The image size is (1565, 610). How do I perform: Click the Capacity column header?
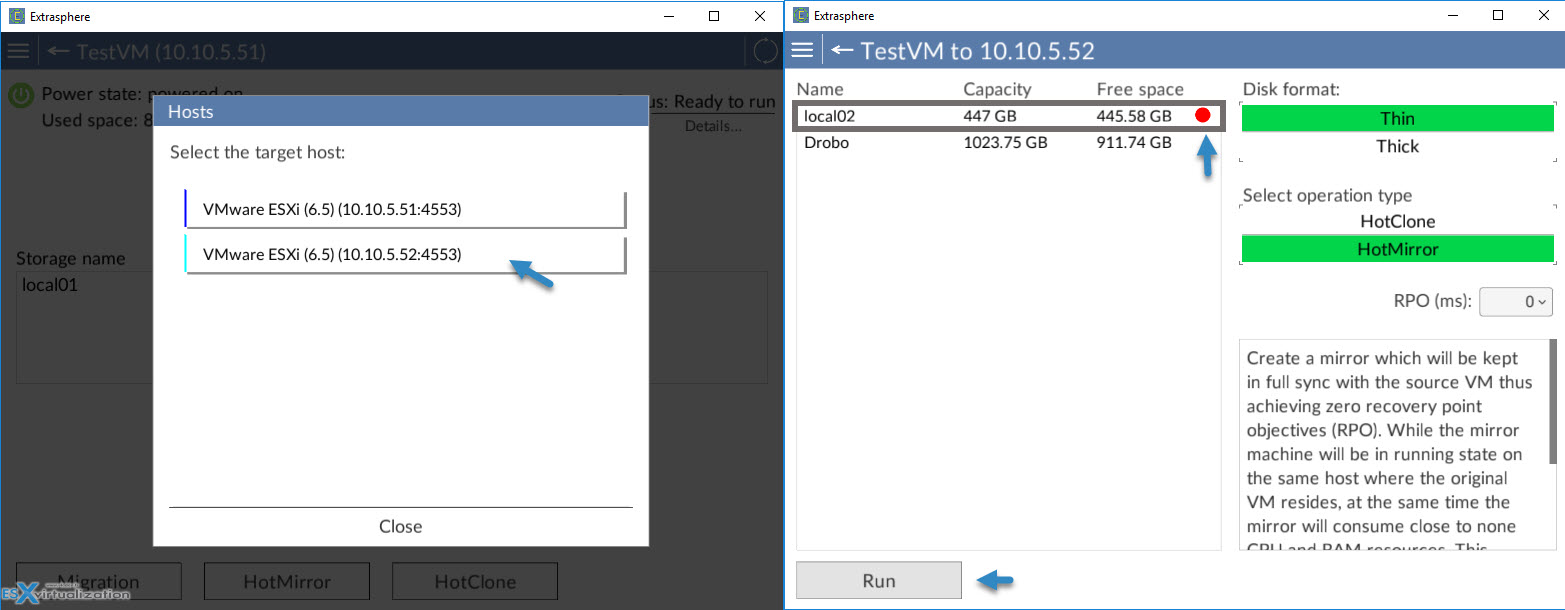coord(997,89)
